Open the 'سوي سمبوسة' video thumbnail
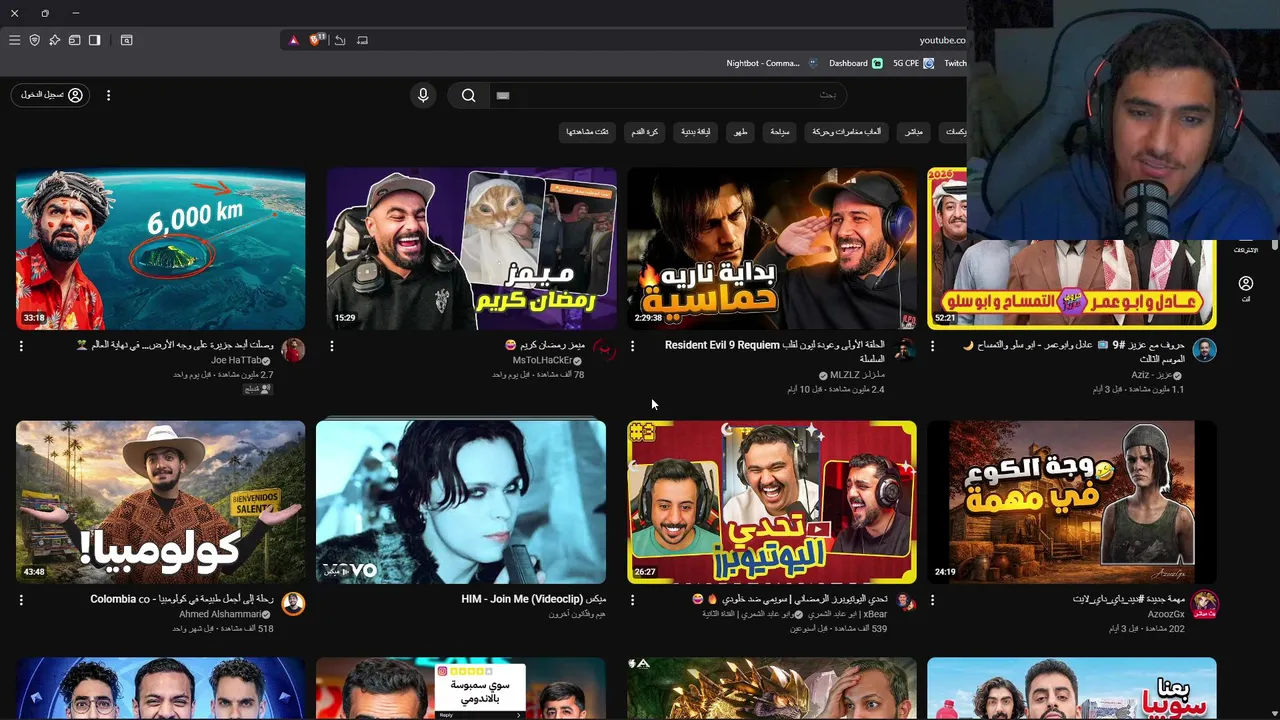Image resolution: width=1280 pixels, height=720 pixels. click(x=461, y=688)
